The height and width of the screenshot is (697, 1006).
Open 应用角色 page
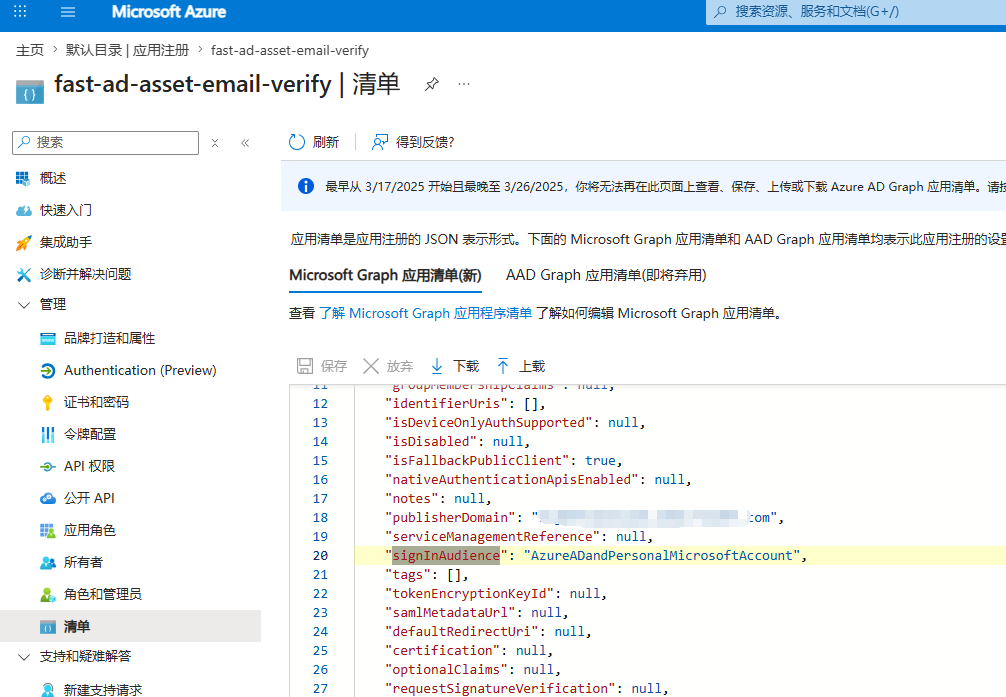click(x=90, y=530)
